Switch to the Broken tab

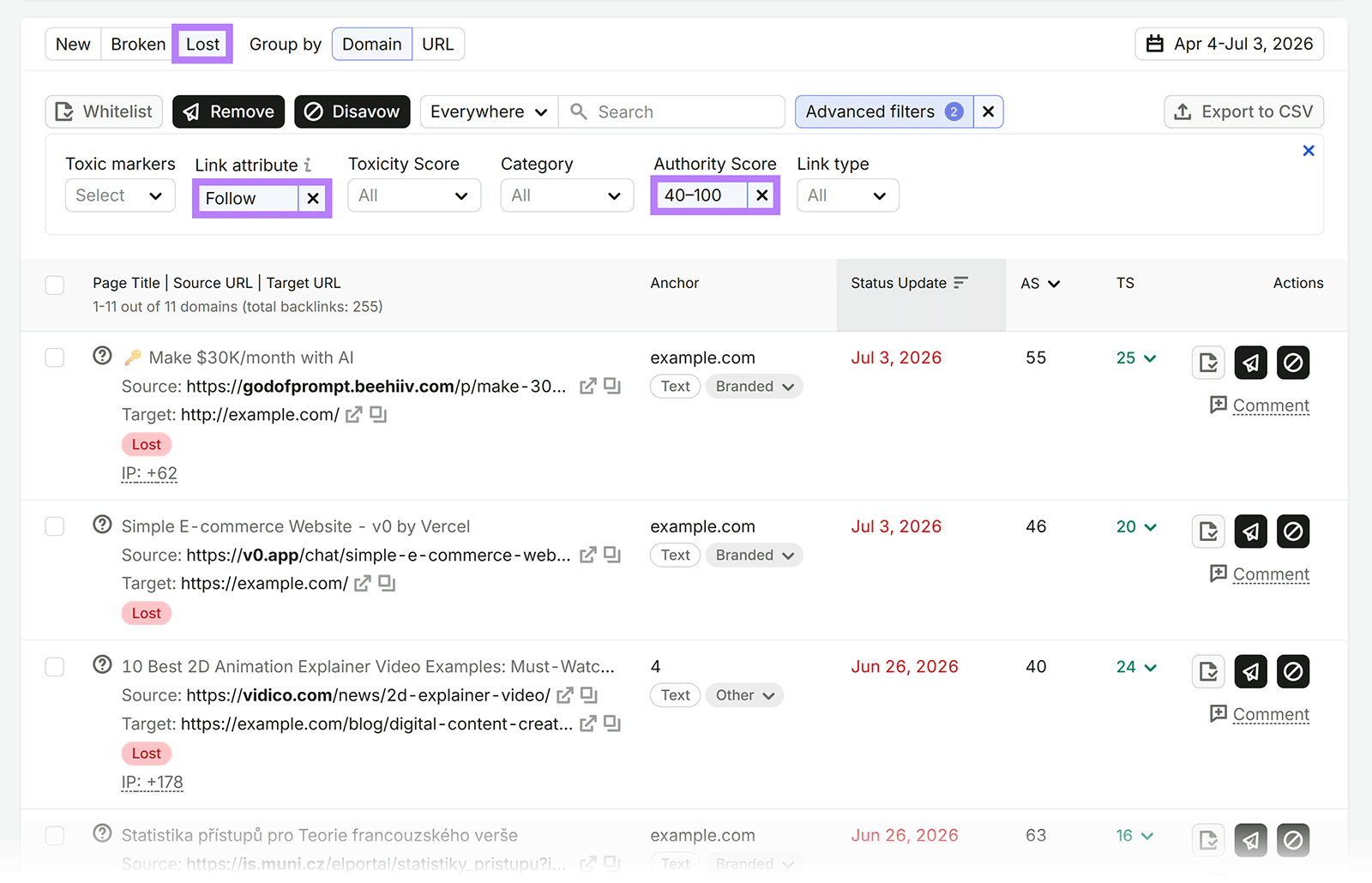click(138, 44)
